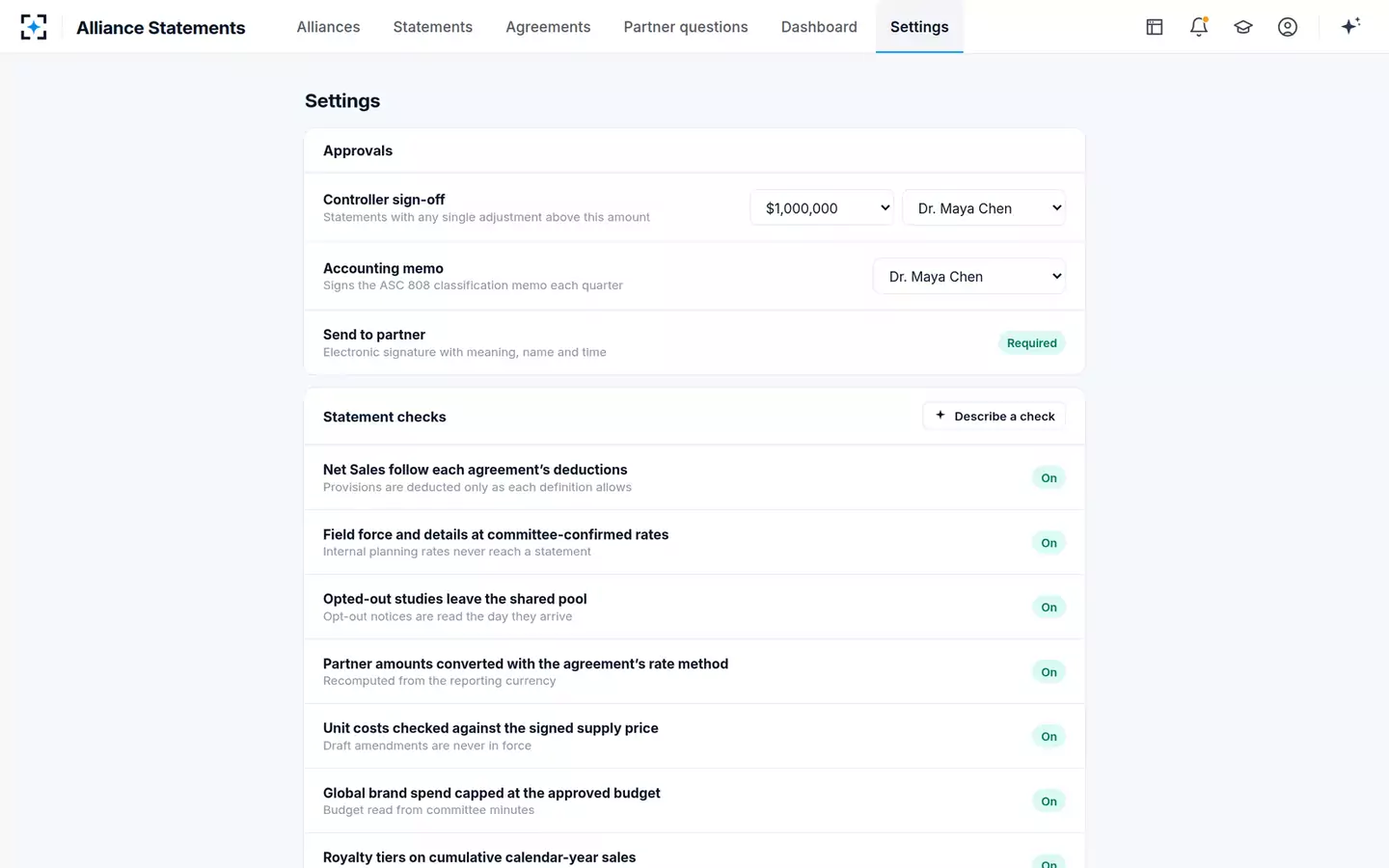Viewport: 1389px width, 868px height.
Task: Open the Dashboard tab
Action: pos(819,27)
